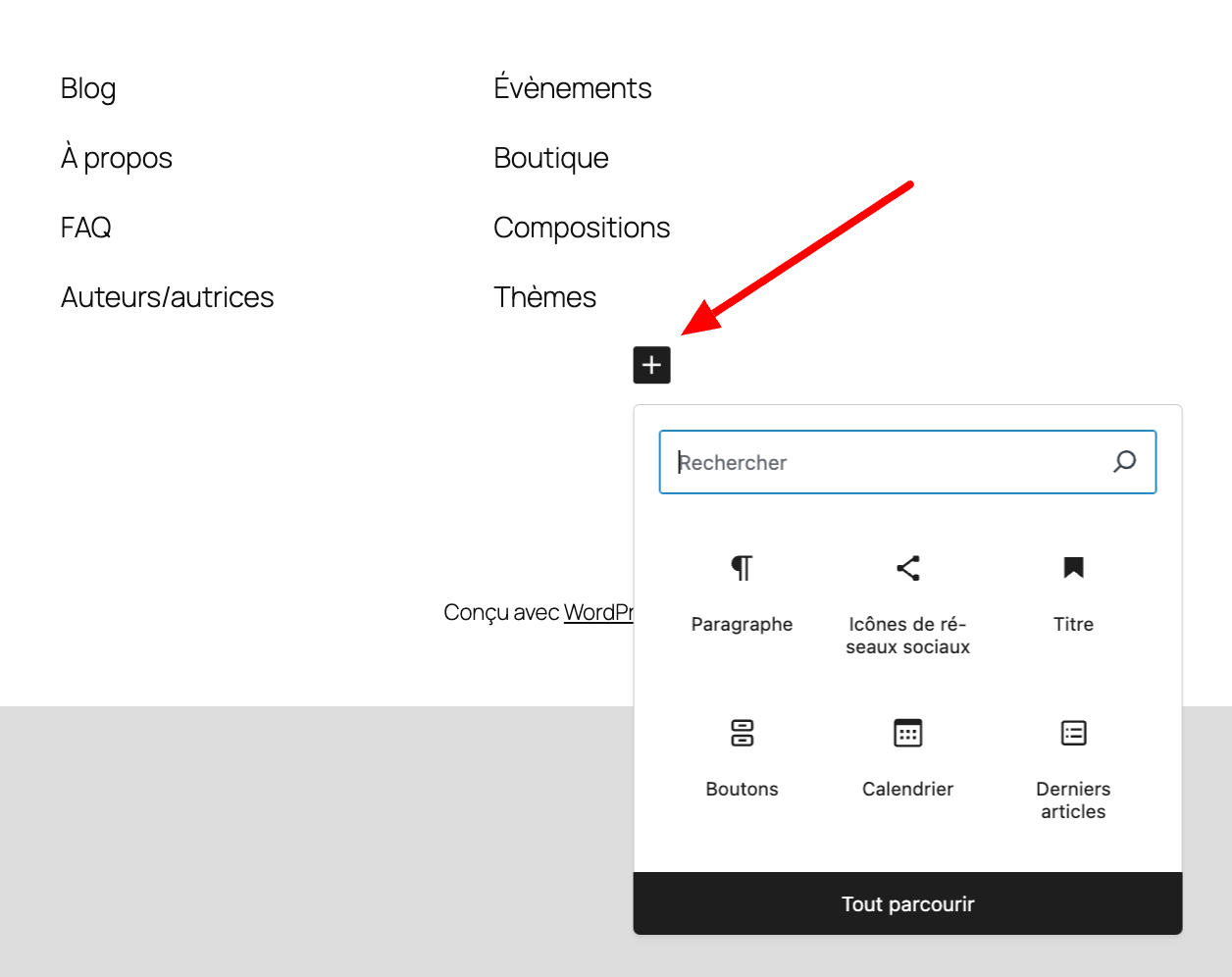Go to the FAQ section
The width and height of the screenshot is (1232, 977).
pos(84,227)
